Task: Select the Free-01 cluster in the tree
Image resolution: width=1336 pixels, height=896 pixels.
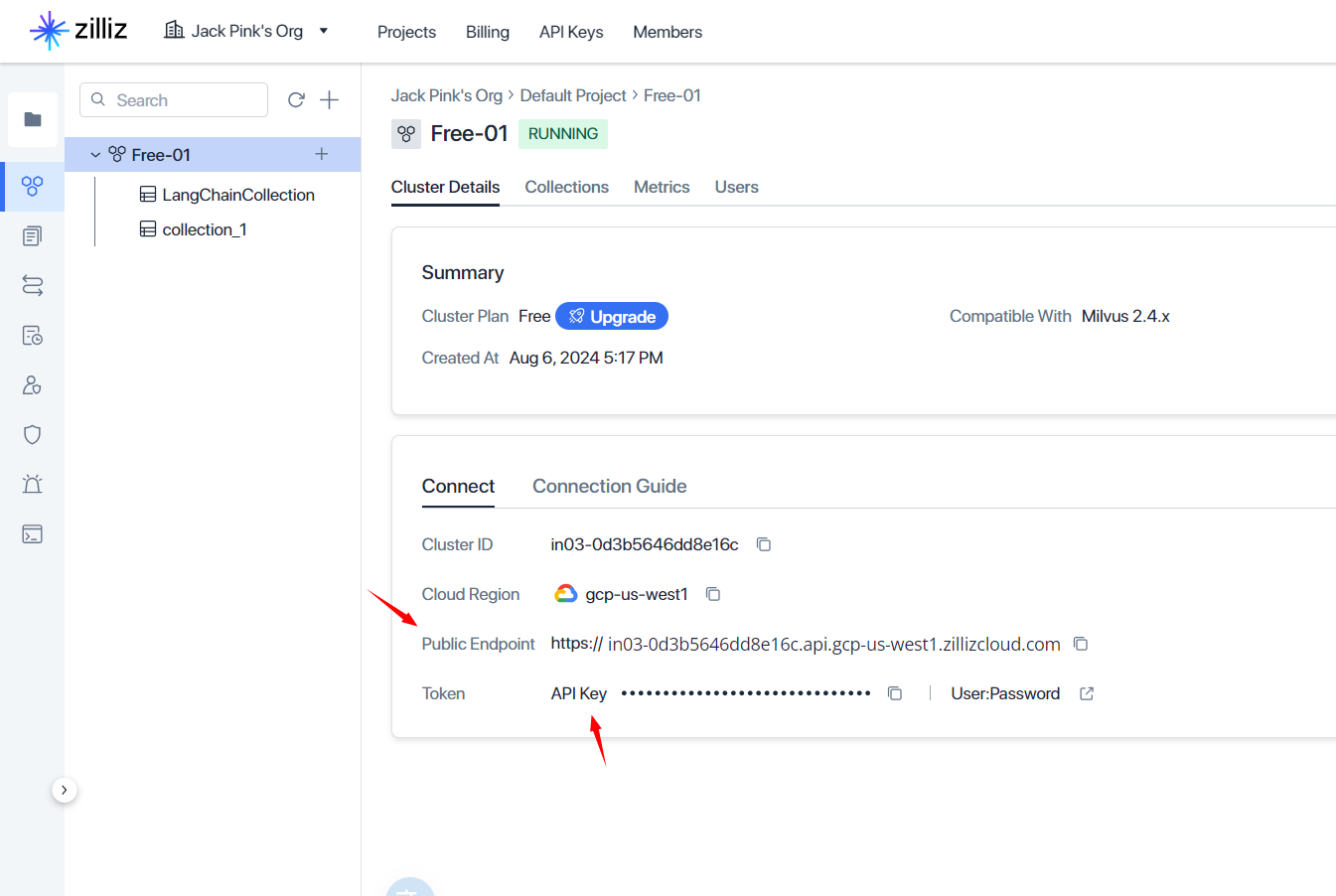Action: pos(213,154)
